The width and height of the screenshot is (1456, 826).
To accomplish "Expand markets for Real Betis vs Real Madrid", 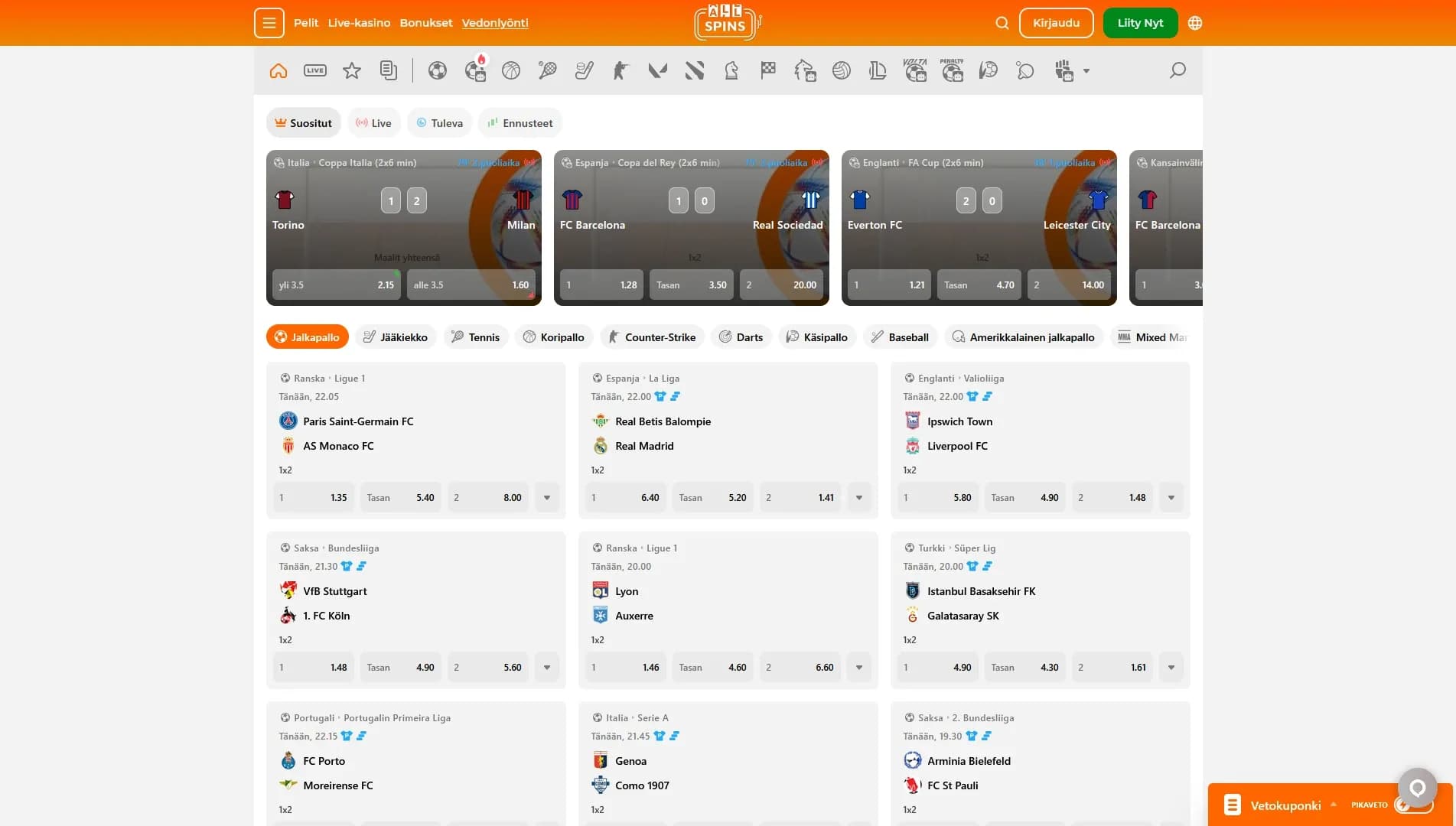I will [859, 498].
